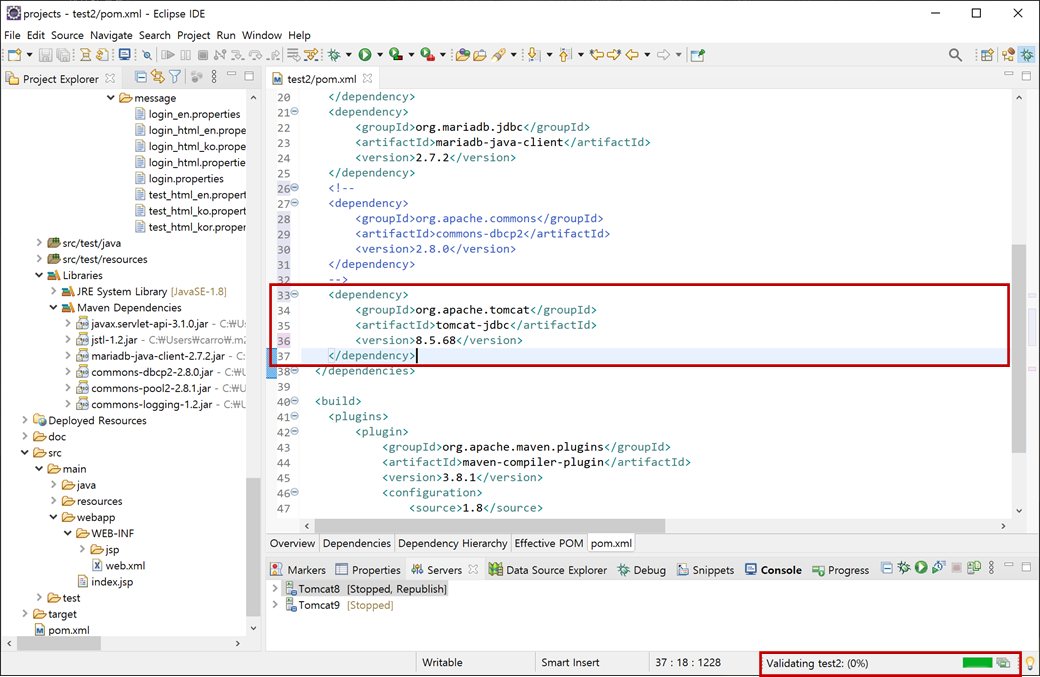
Task: Collapse all in Project Explorer
Action: pyautogui.click(x=141, y=77)
